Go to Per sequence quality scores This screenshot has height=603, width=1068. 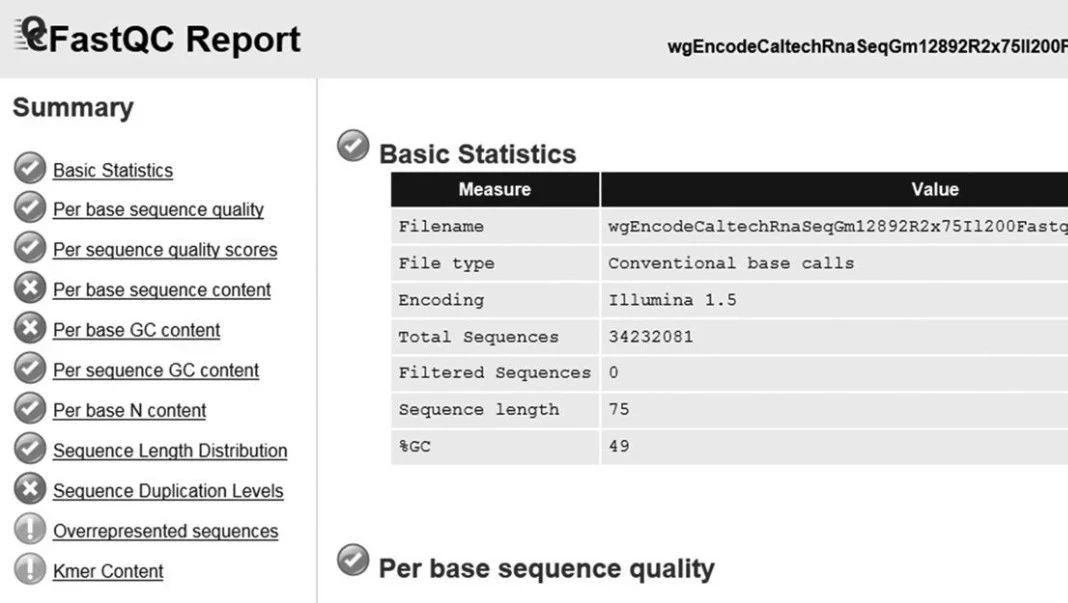coord(165,250)
